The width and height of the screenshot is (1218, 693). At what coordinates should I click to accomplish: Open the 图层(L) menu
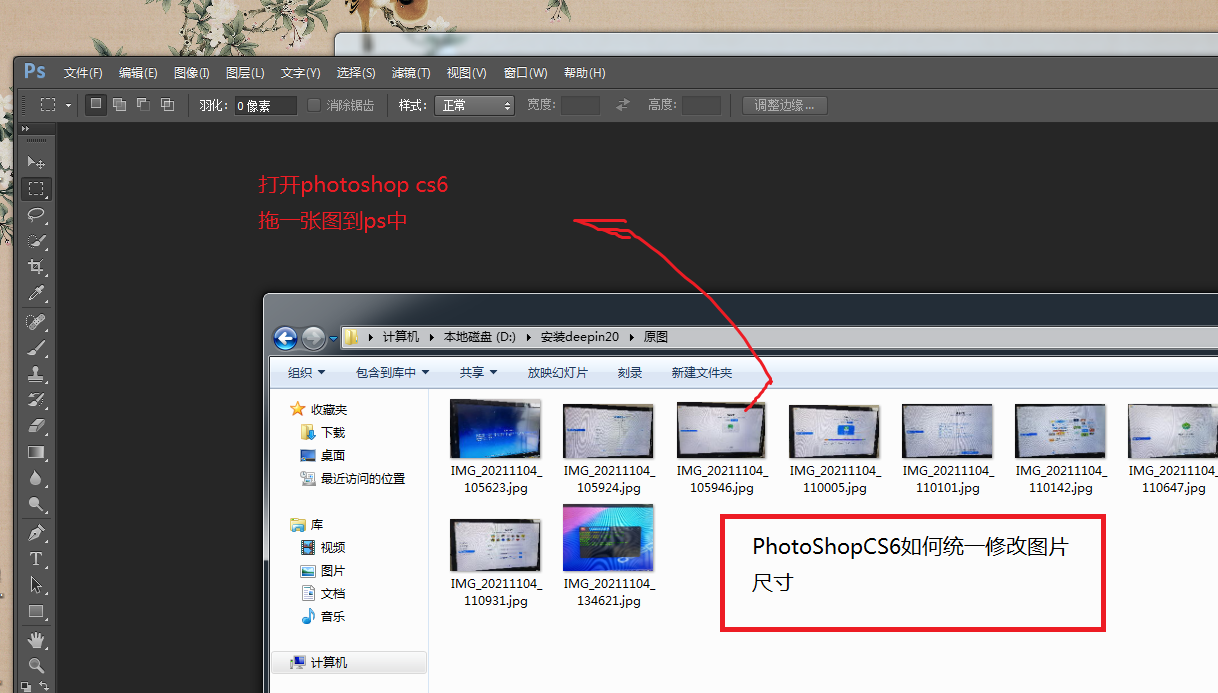(245, 73)
